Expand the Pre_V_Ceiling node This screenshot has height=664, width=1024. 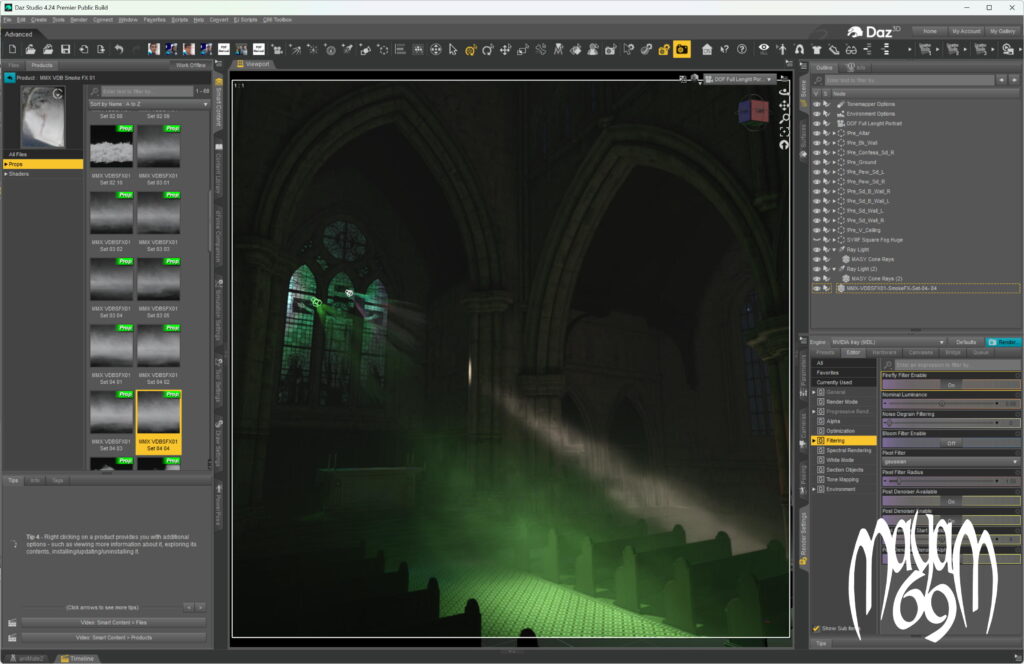pyautogui.click(x=834, y=230)
